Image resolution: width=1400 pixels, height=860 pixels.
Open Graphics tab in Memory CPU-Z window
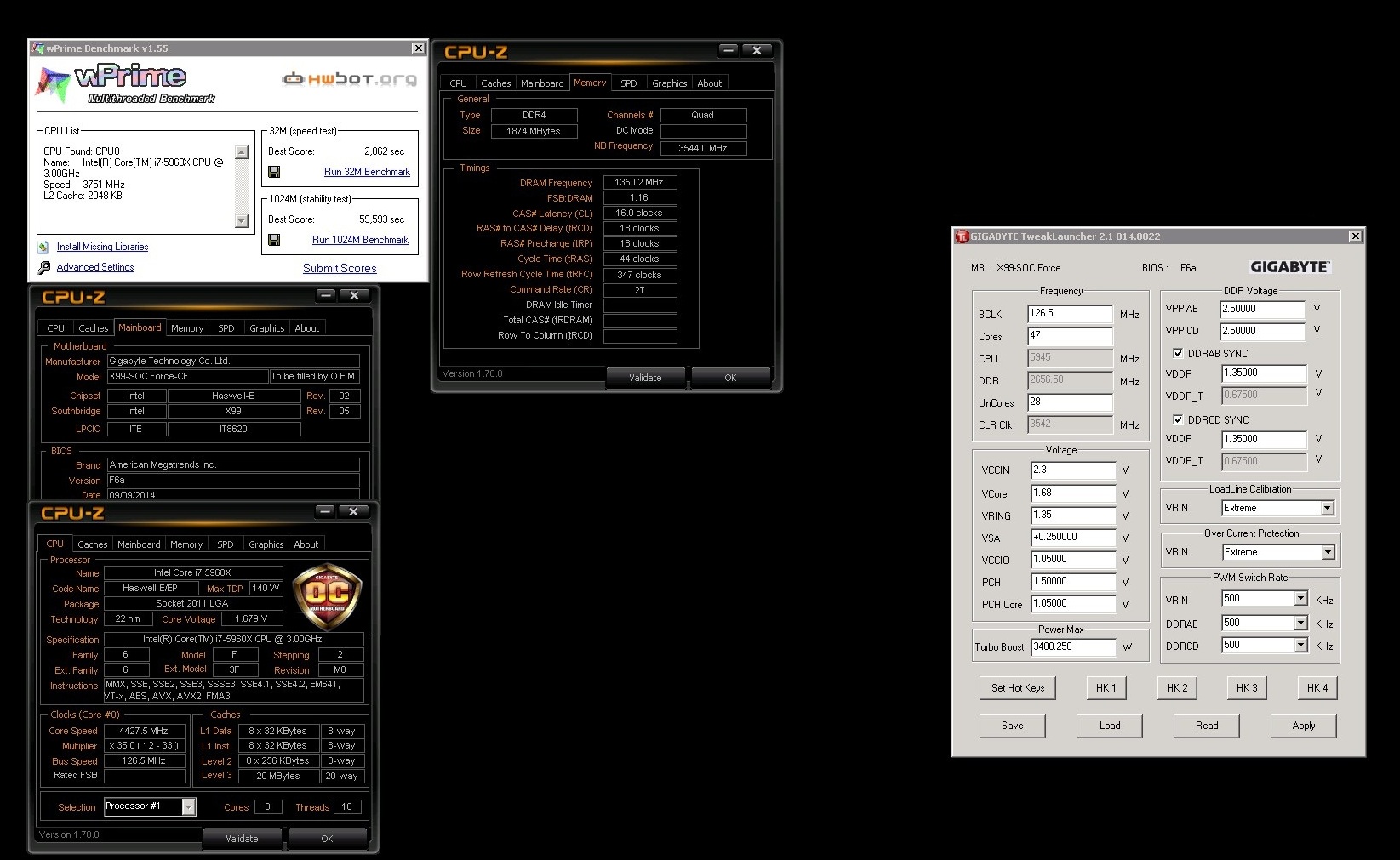670,83
